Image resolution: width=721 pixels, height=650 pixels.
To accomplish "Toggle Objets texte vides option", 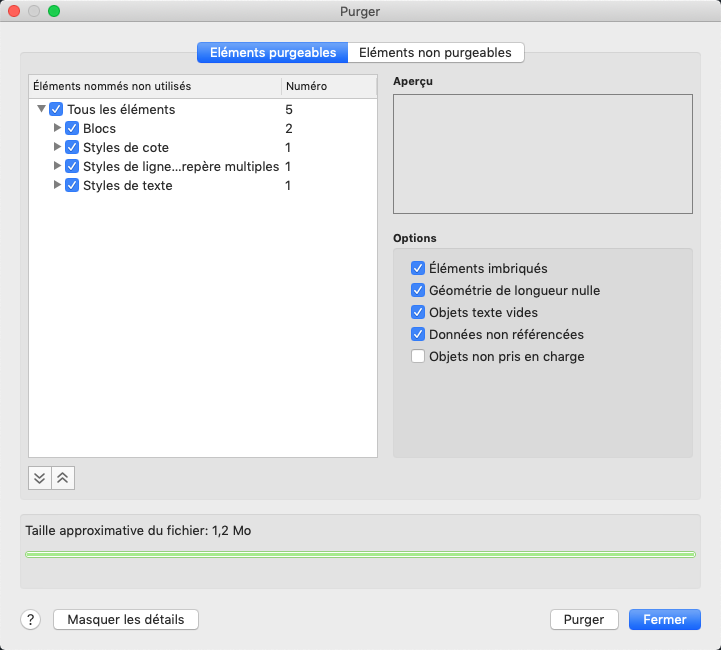I will click(x=418, y=312).
